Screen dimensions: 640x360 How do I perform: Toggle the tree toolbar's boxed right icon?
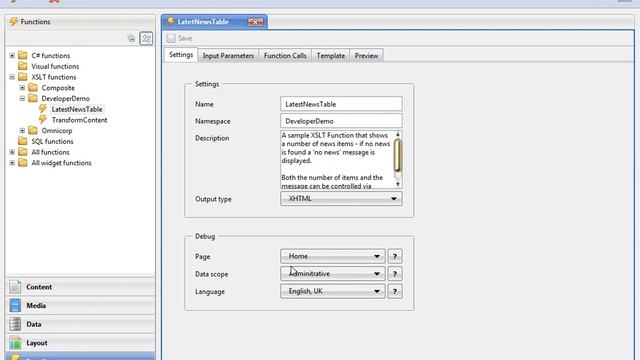tap(146, 38)
